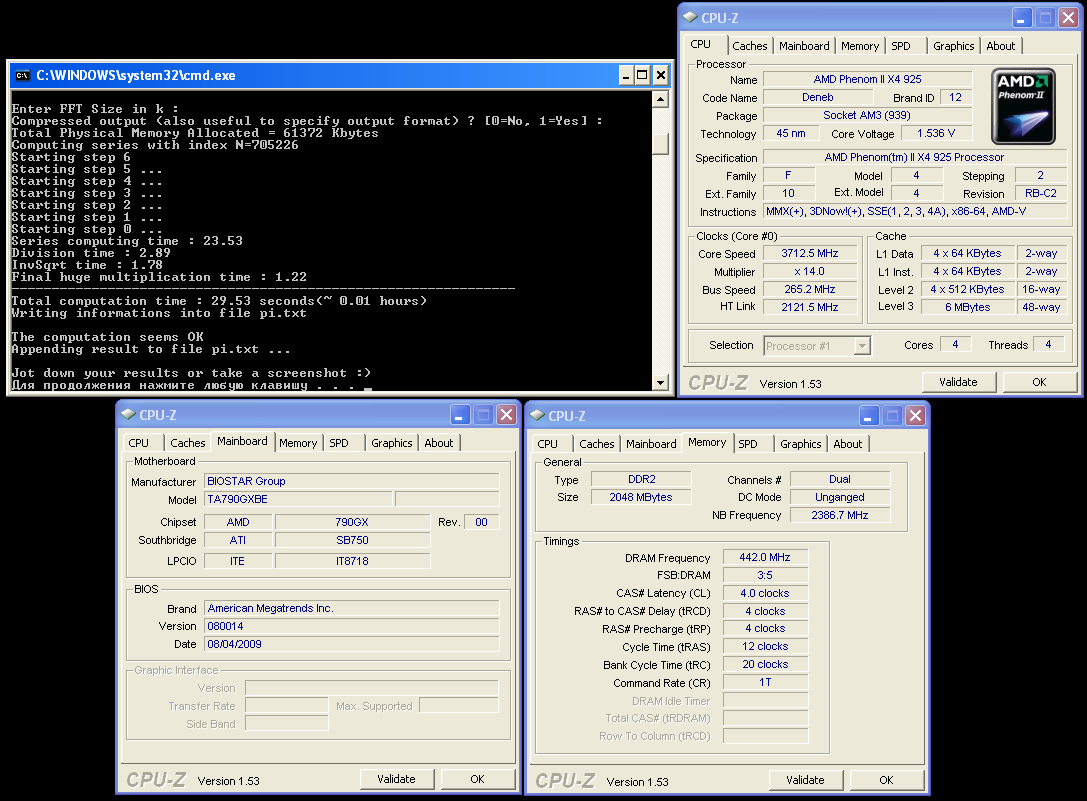This screenshot has width=1087, height=801.
Task: Minimize the CPU-Z Mainboard window
Action: point(460,415)
